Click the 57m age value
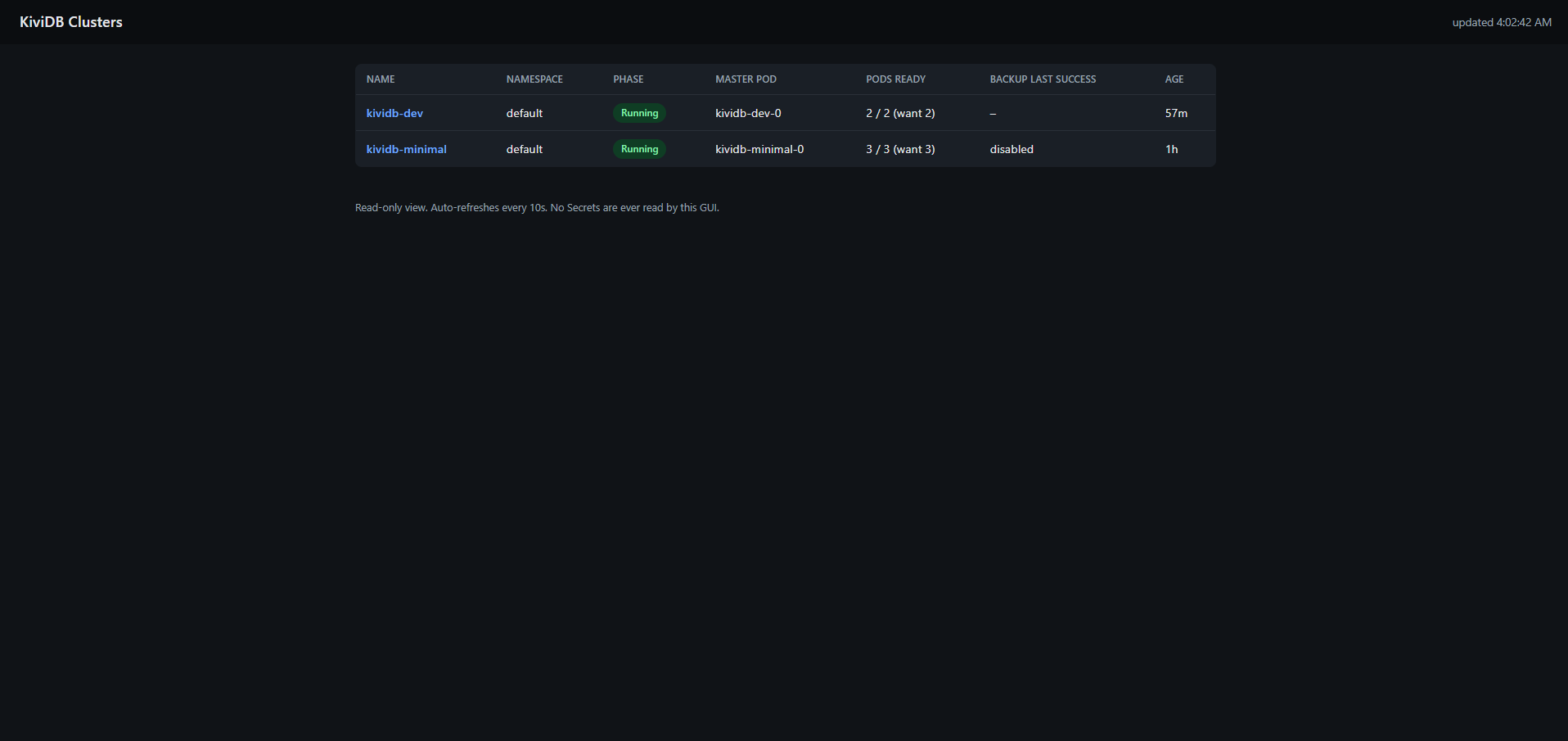 (1176, 113)
